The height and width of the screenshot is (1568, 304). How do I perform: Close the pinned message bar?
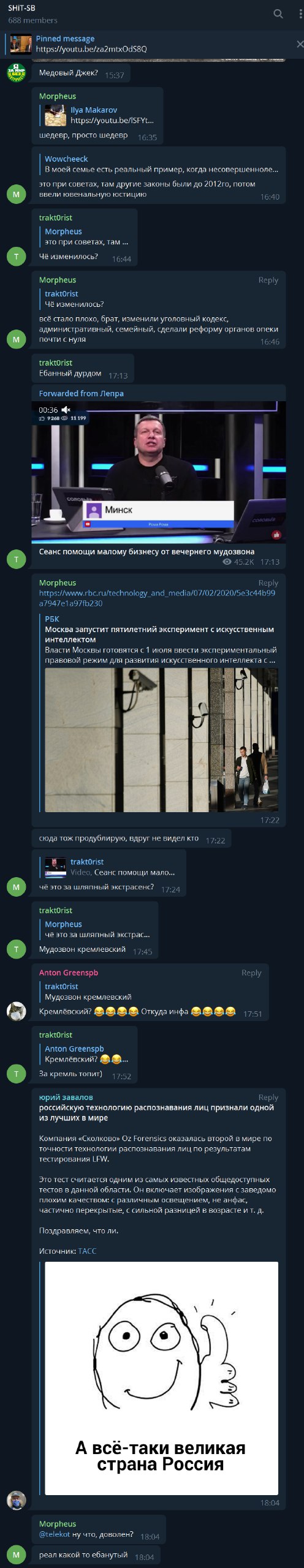click(299, 44)
